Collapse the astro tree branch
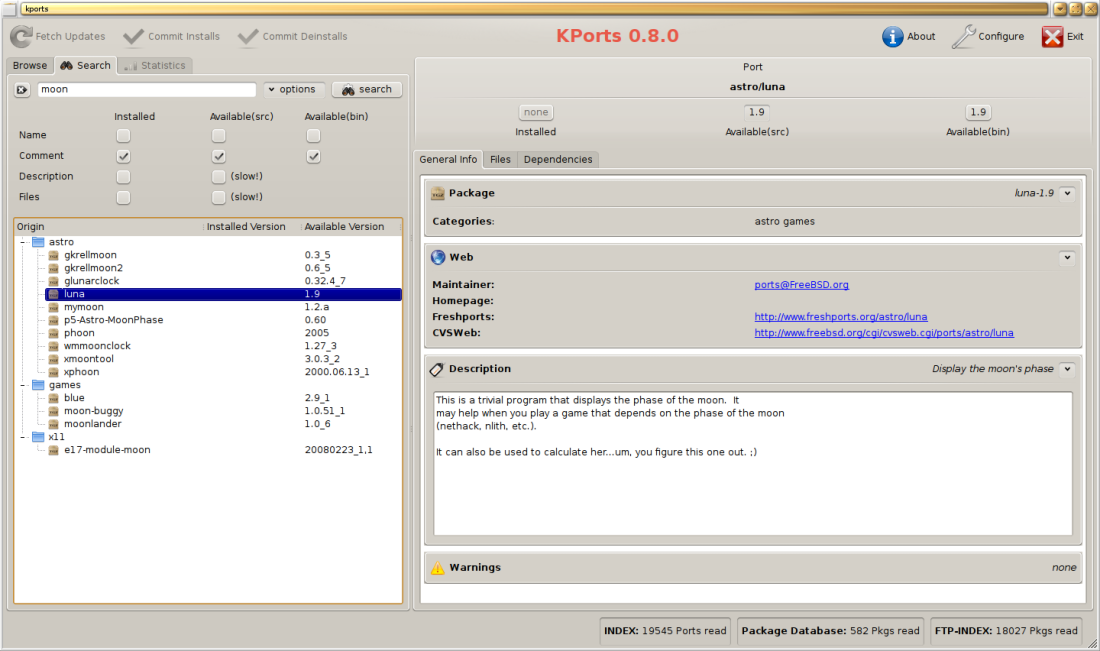The image size is (1100, 651). pyautogui.click(x=23, y=242)
